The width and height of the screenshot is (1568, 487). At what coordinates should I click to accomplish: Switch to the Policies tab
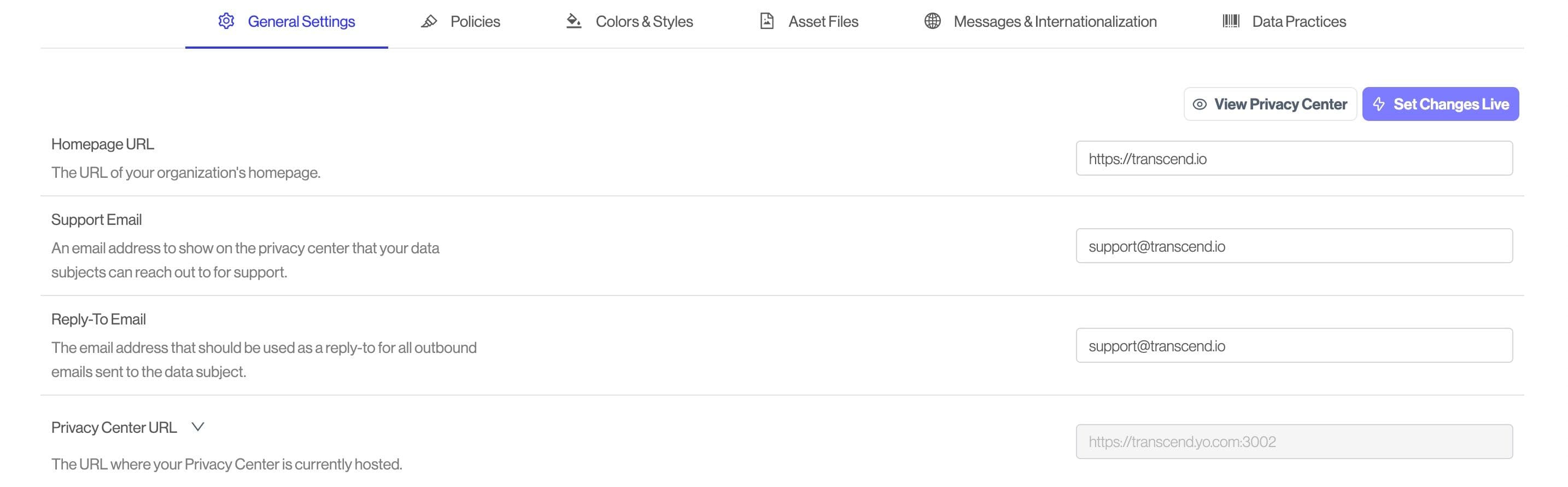(x=475, y=22)
